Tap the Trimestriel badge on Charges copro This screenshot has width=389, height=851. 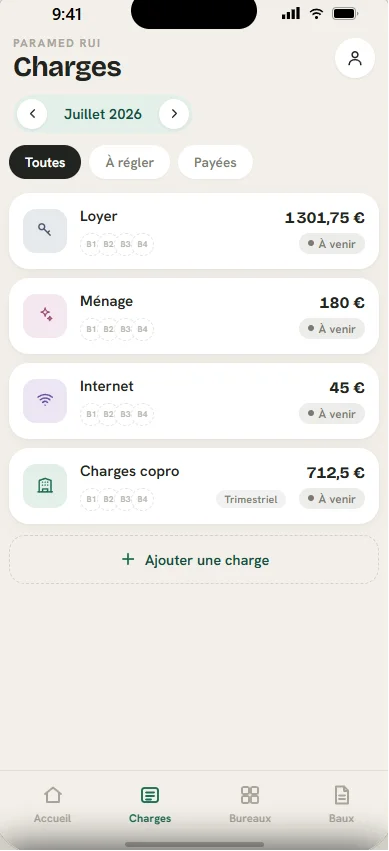point(251,499)
